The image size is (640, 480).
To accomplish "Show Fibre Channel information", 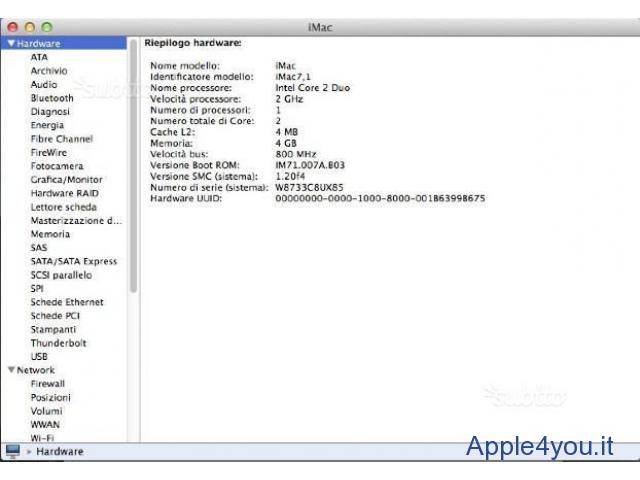I will click(62, 139).
